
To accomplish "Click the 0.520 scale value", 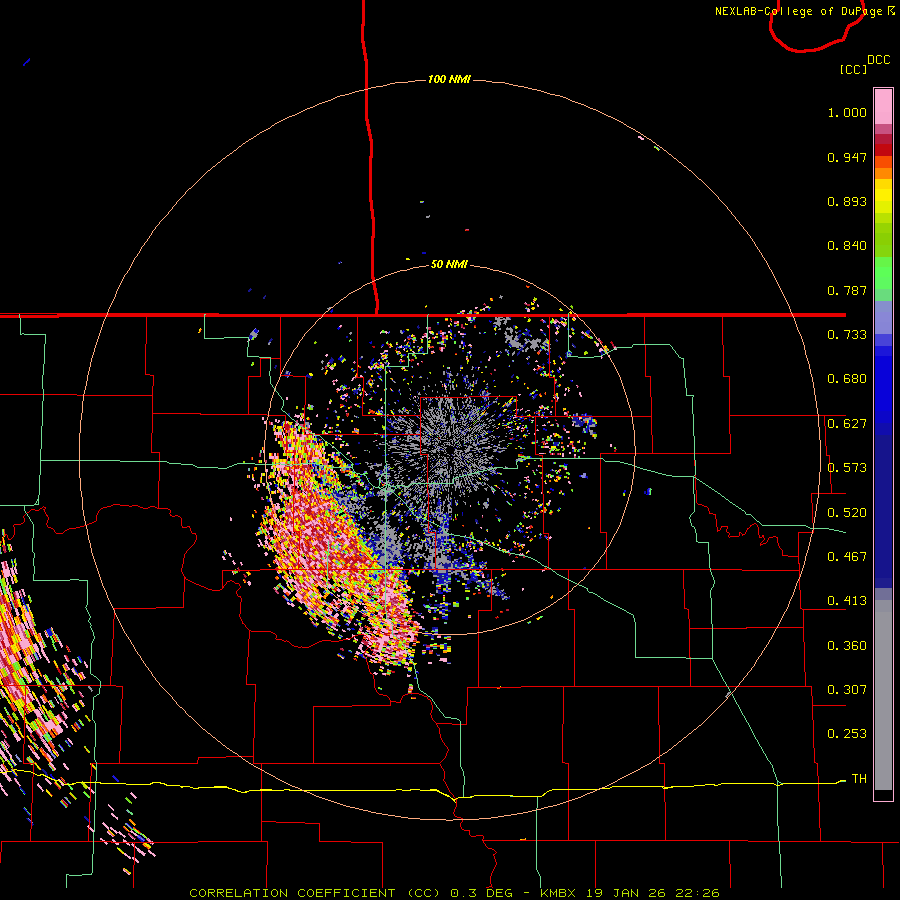I will tap(847, 513).
